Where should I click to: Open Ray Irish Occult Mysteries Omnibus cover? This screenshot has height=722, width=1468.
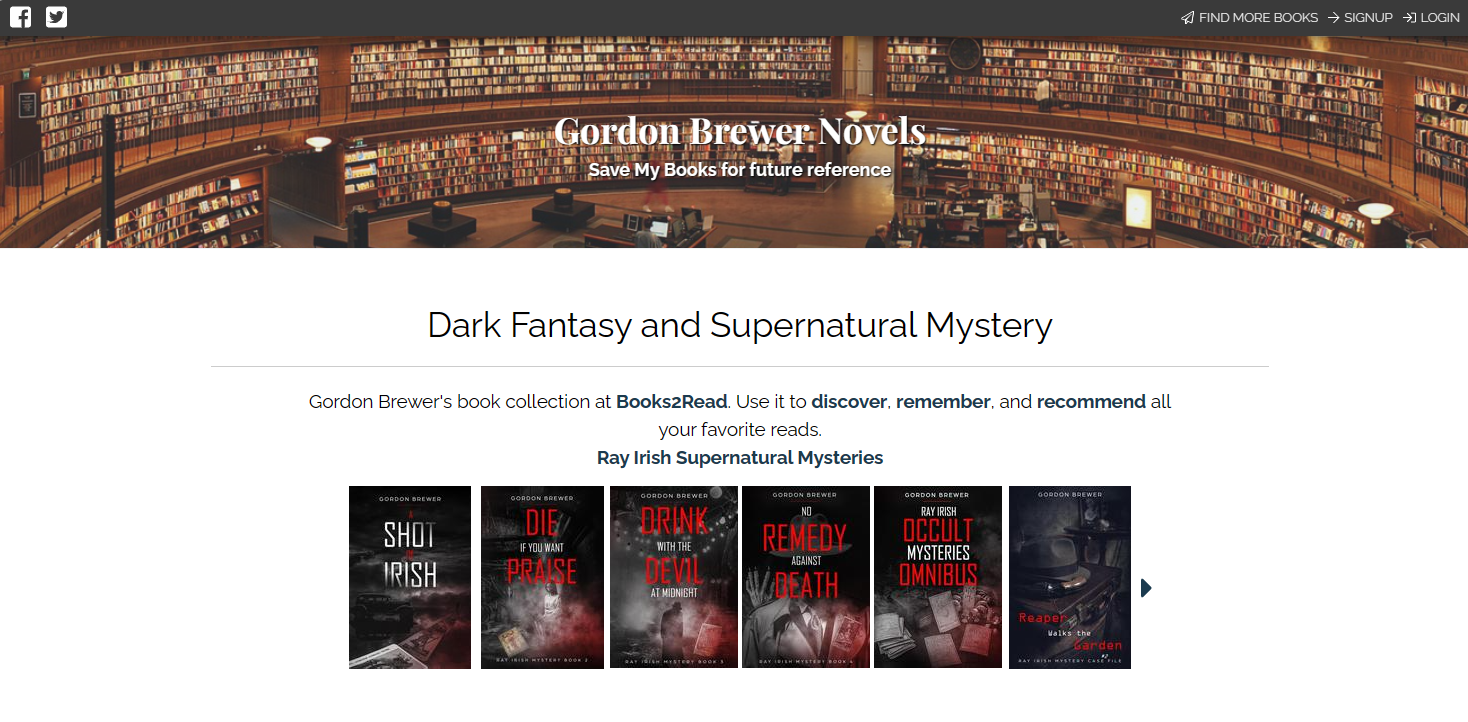pos(938,577)
